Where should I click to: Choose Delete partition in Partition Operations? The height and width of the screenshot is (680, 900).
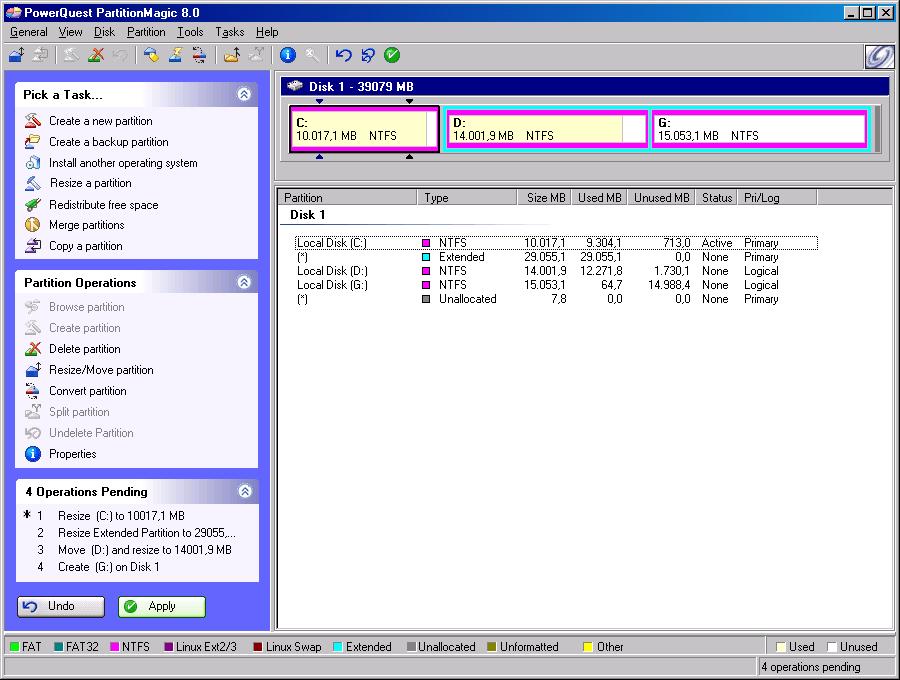tap(85, 349)
